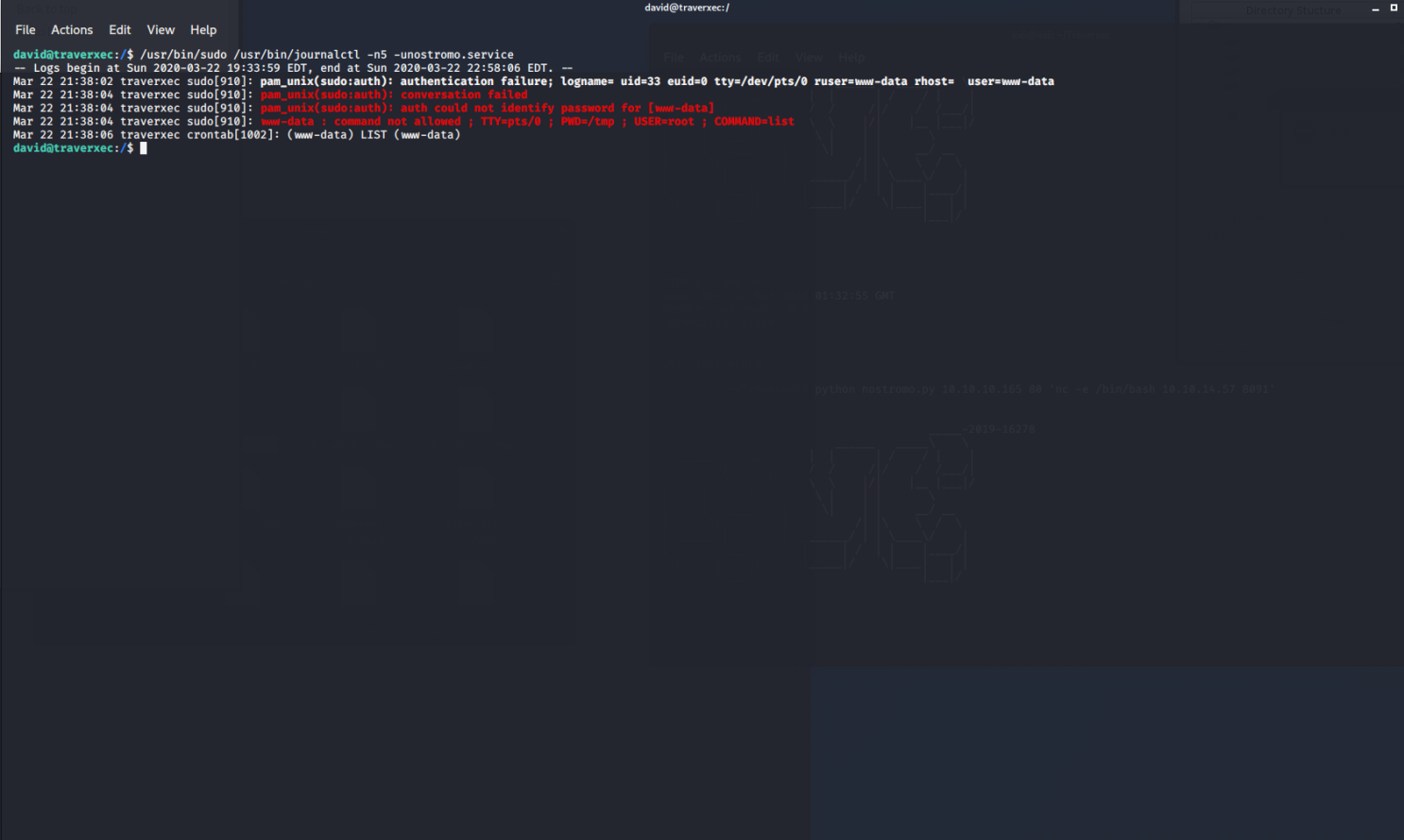This screenshot has height=840, width=1404.
Task: Open the Actions menu
Action: (x=72, y=30)
